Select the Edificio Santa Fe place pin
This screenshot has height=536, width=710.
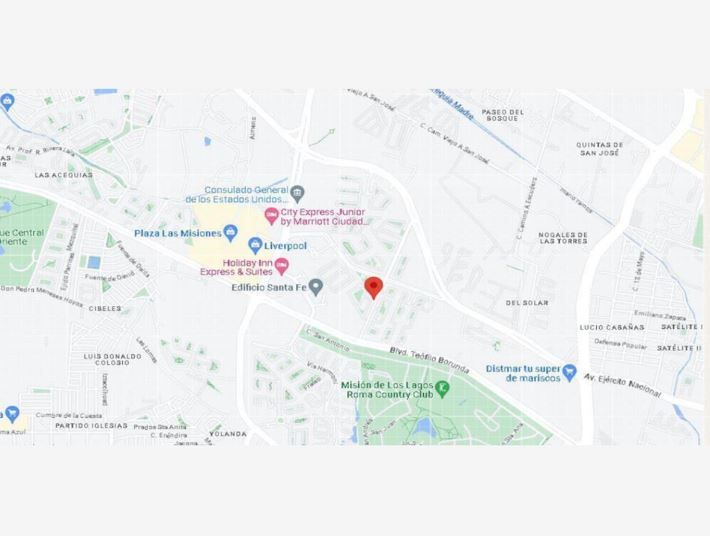coord(316,287)
